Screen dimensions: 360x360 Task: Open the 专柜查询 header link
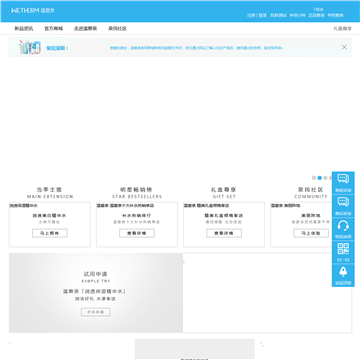[335, 15]
